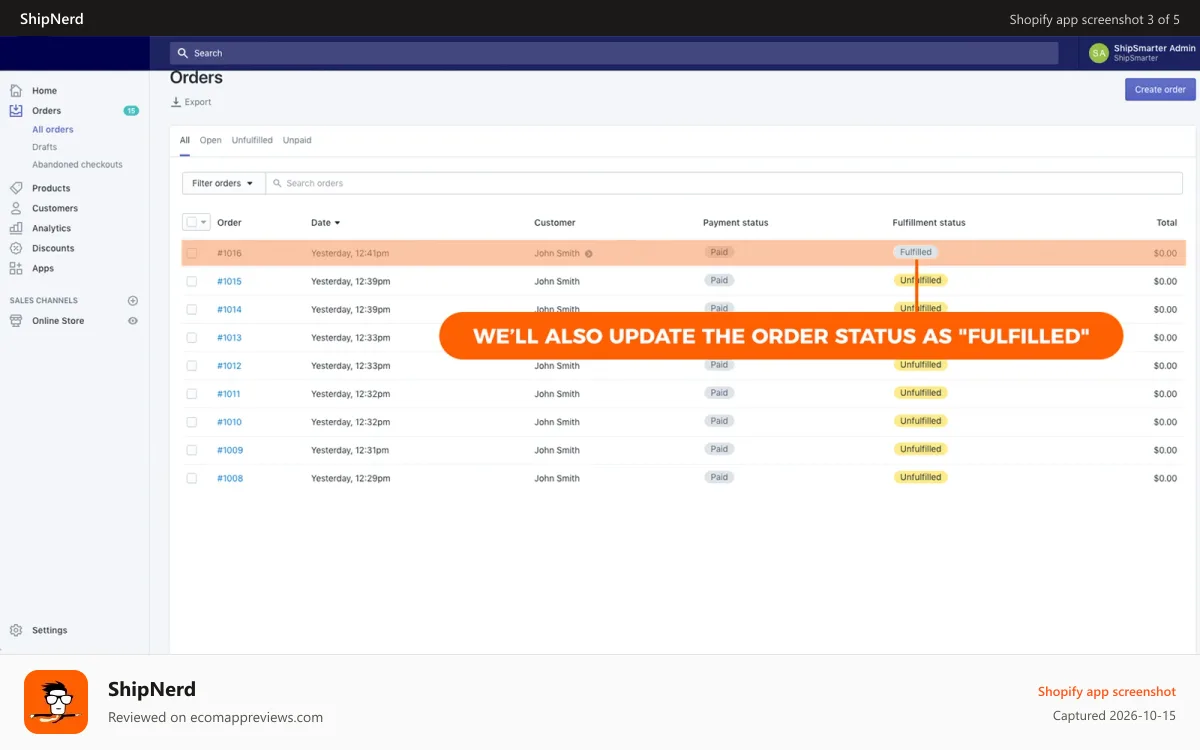This screenshot has width=1200, height=750.
Task: Switch to the Unfulfilled tab
Action: point(252,140)
